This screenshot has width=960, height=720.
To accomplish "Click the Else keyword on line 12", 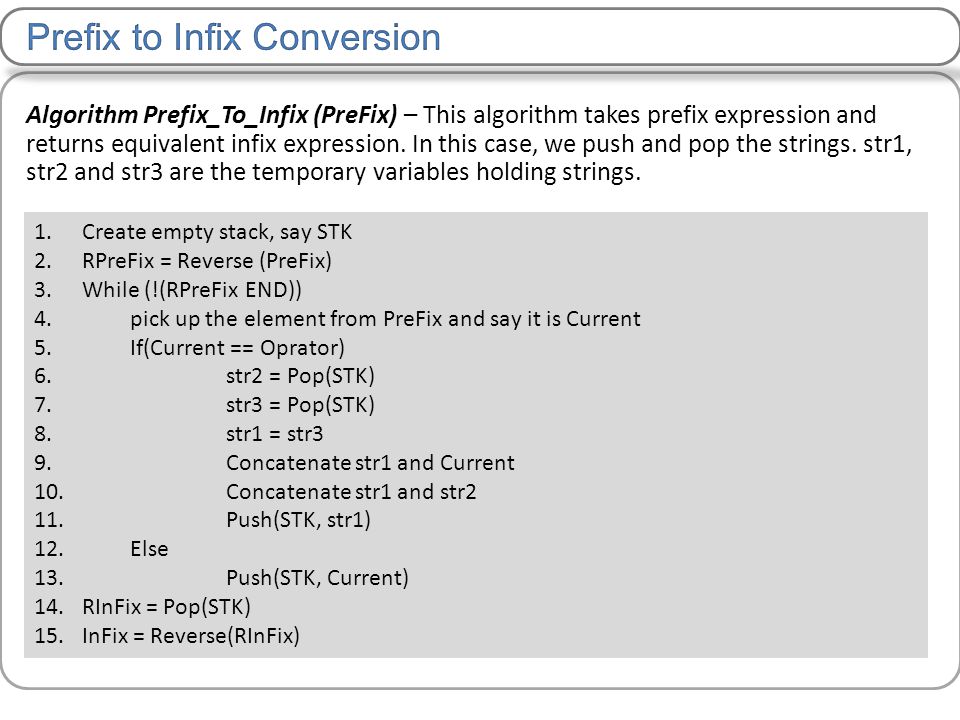I will pyautogui.click(x=149, y=549).
